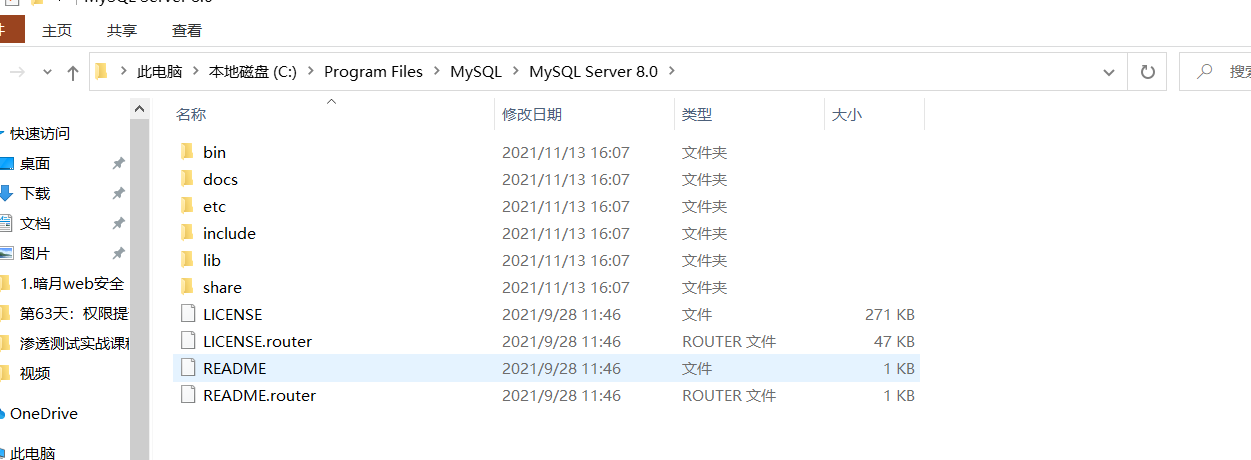Open address bar history dropdown
1251x460 pixels.
point(1108,72)
